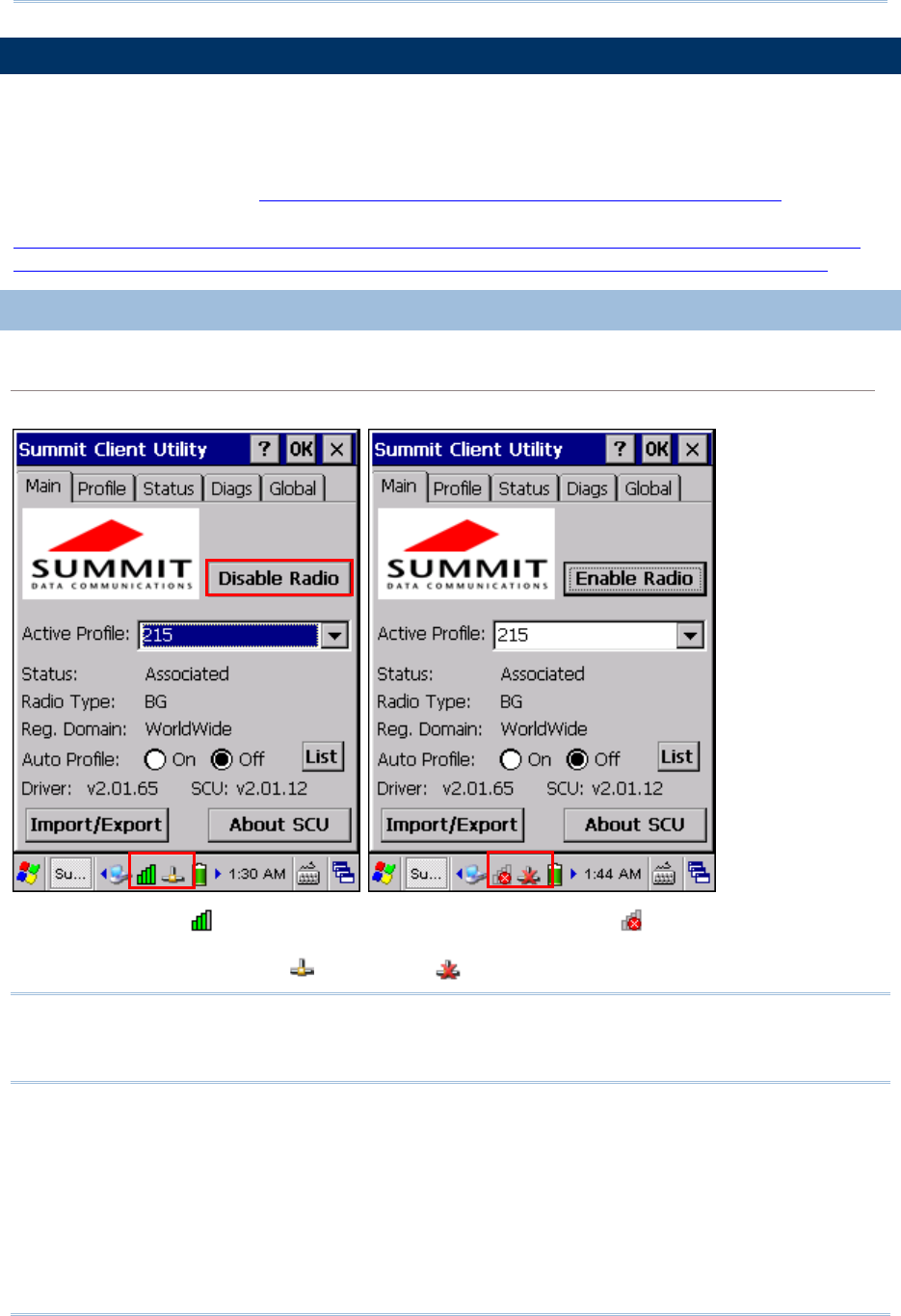Click the show desktop icon in the 1:30 AM taskbar

(343, 874)
